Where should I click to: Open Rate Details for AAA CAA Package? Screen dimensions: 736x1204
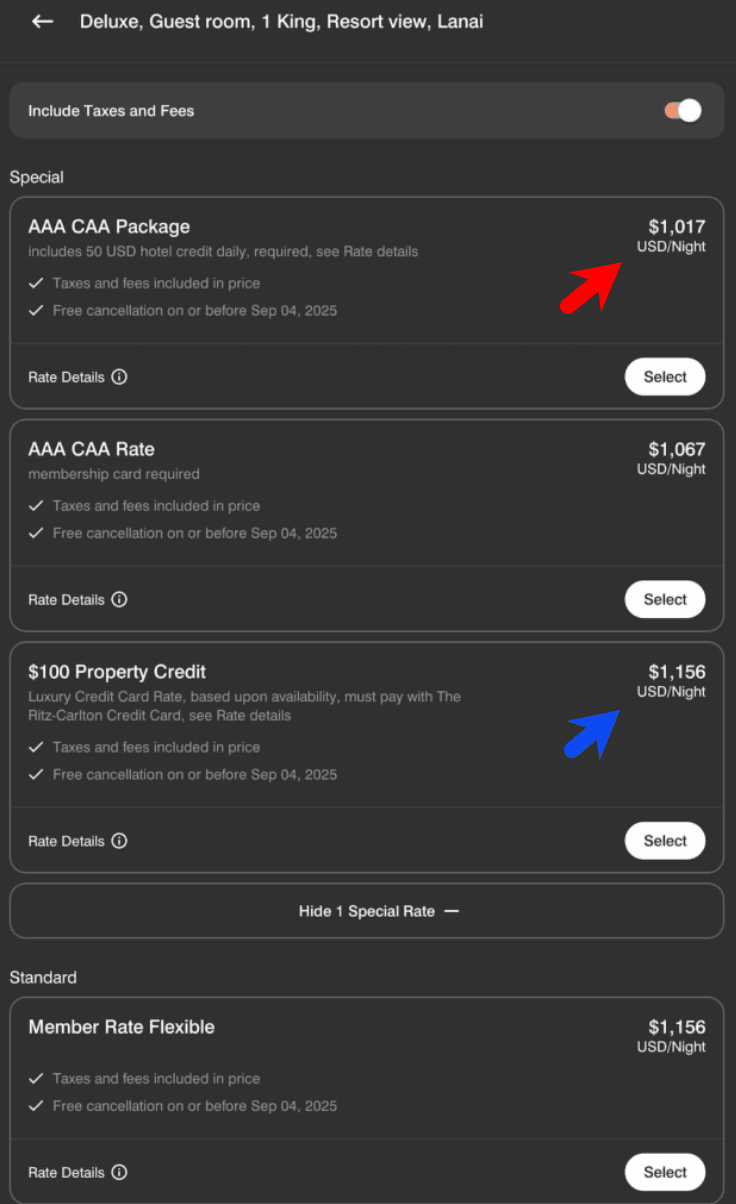(66, 377)
